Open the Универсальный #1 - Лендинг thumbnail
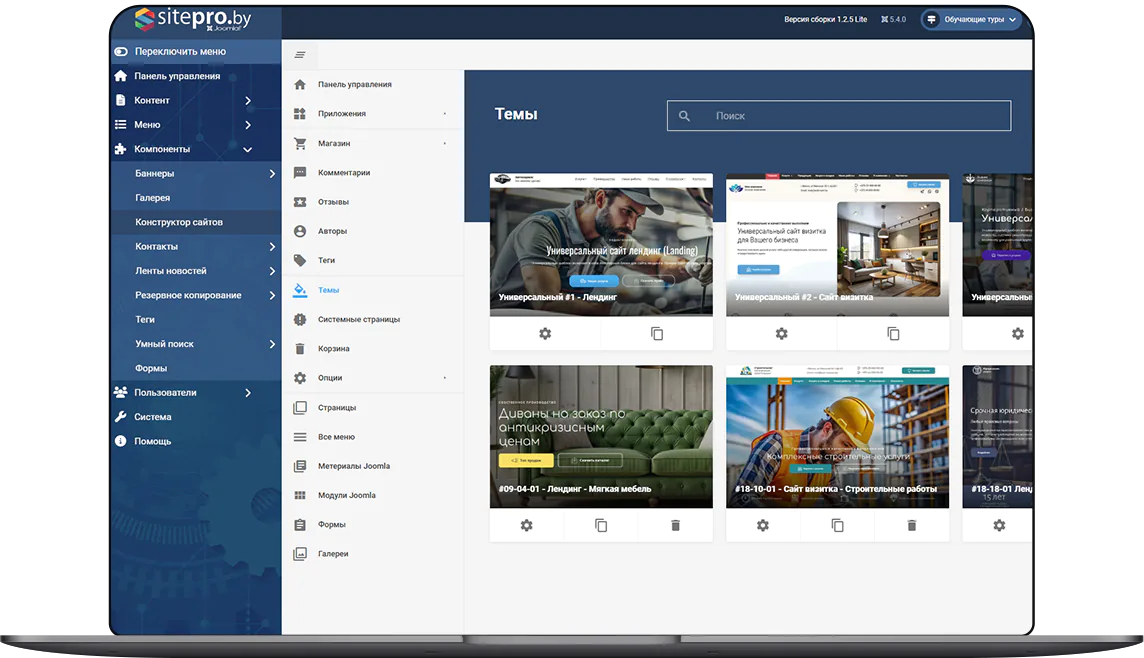The image size is (1144, 658). click(601, 245)
